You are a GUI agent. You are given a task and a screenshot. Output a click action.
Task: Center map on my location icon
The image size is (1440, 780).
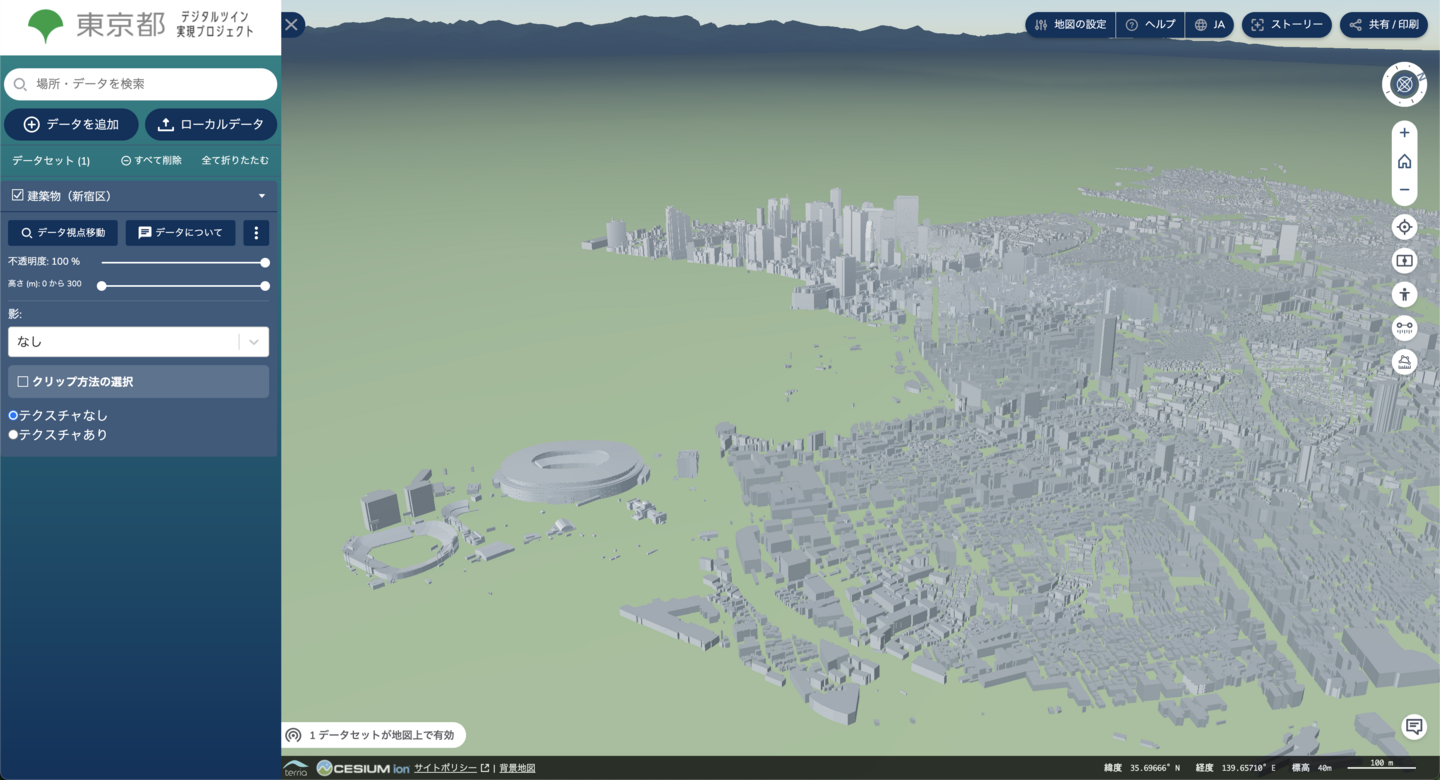(x=1404, y=227)
